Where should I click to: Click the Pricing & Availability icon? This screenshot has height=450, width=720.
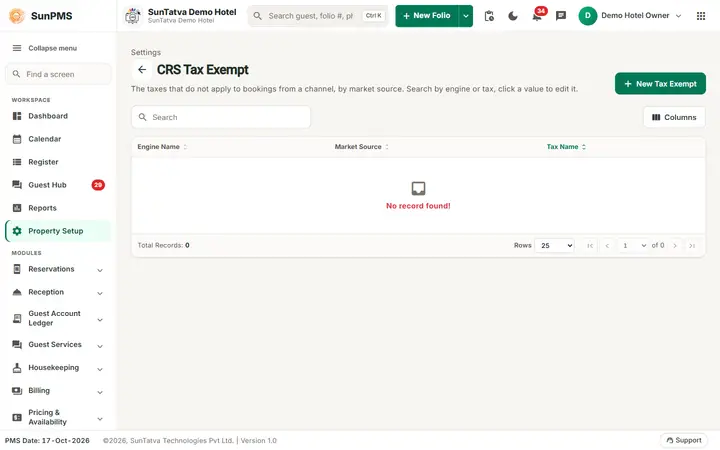pos(17,417)
